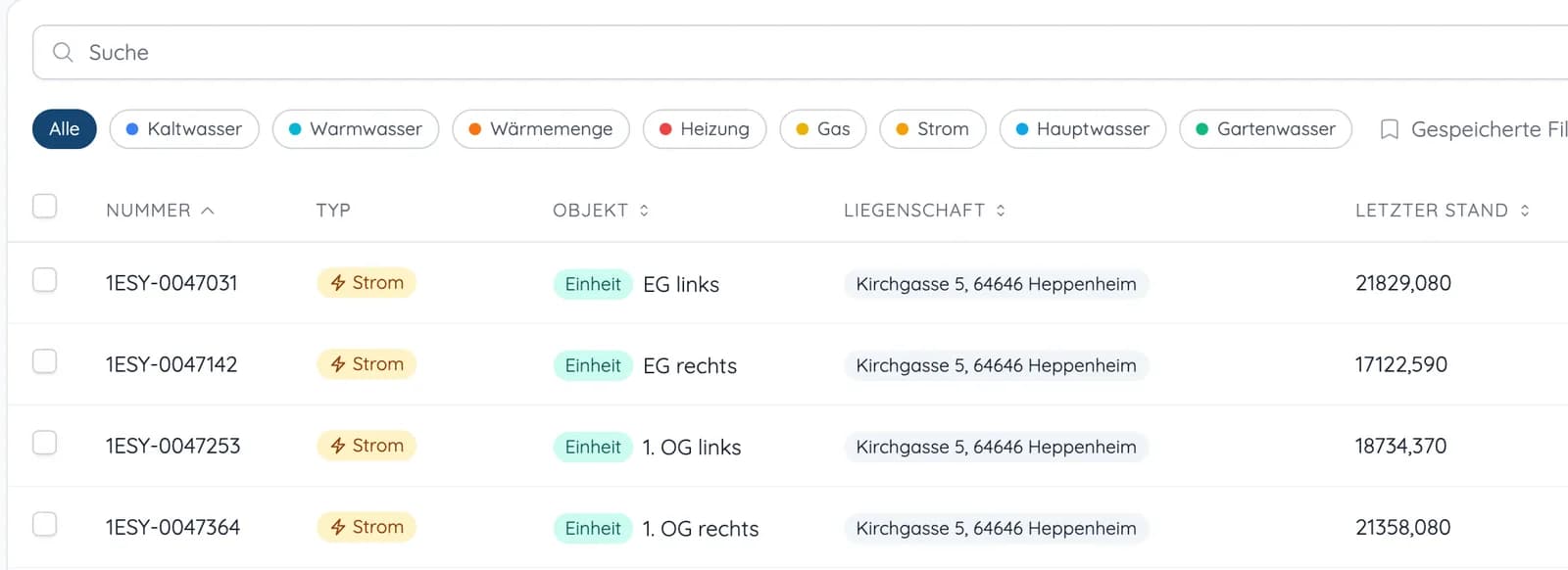Click the blue dot on Kaltwasser filter
The image size is (1568, 570).
click(x=132, y=129)
